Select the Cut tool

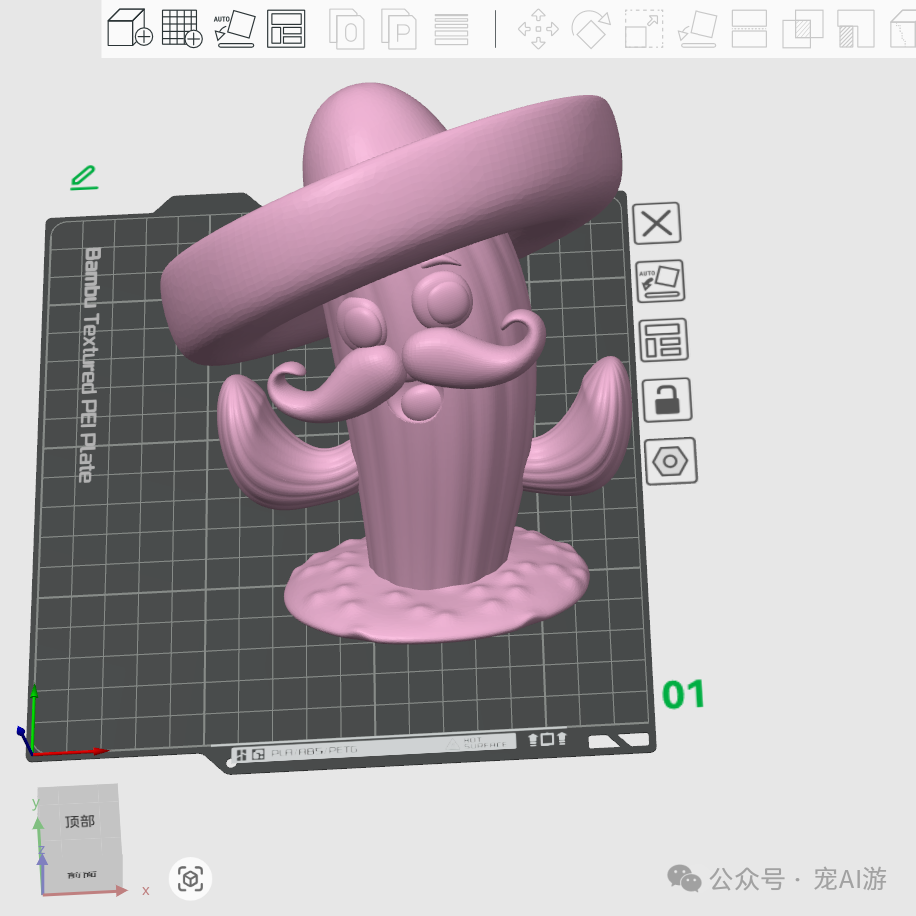[750, 28]
